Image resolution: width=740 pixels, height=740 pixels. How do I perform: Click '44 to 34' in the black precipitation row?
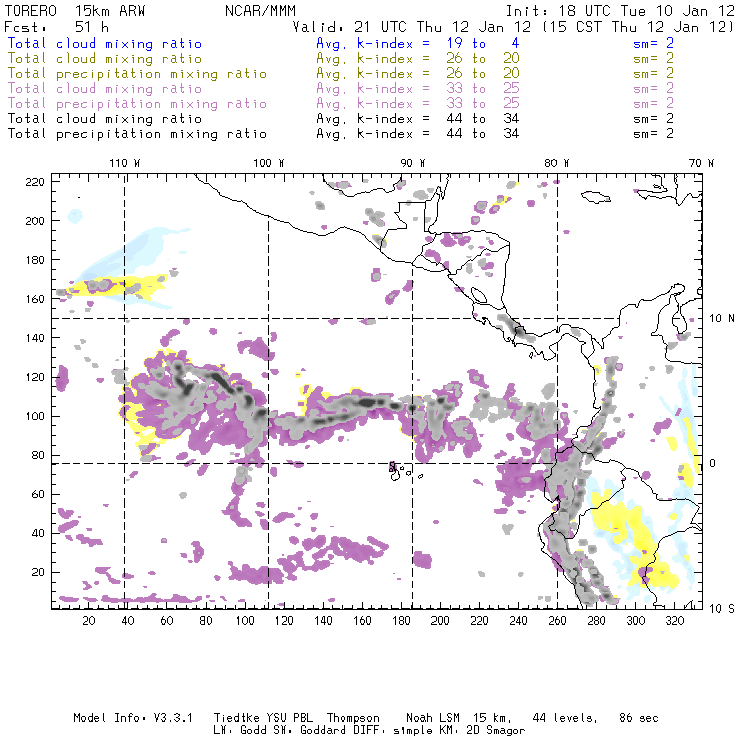pos(483,134)
